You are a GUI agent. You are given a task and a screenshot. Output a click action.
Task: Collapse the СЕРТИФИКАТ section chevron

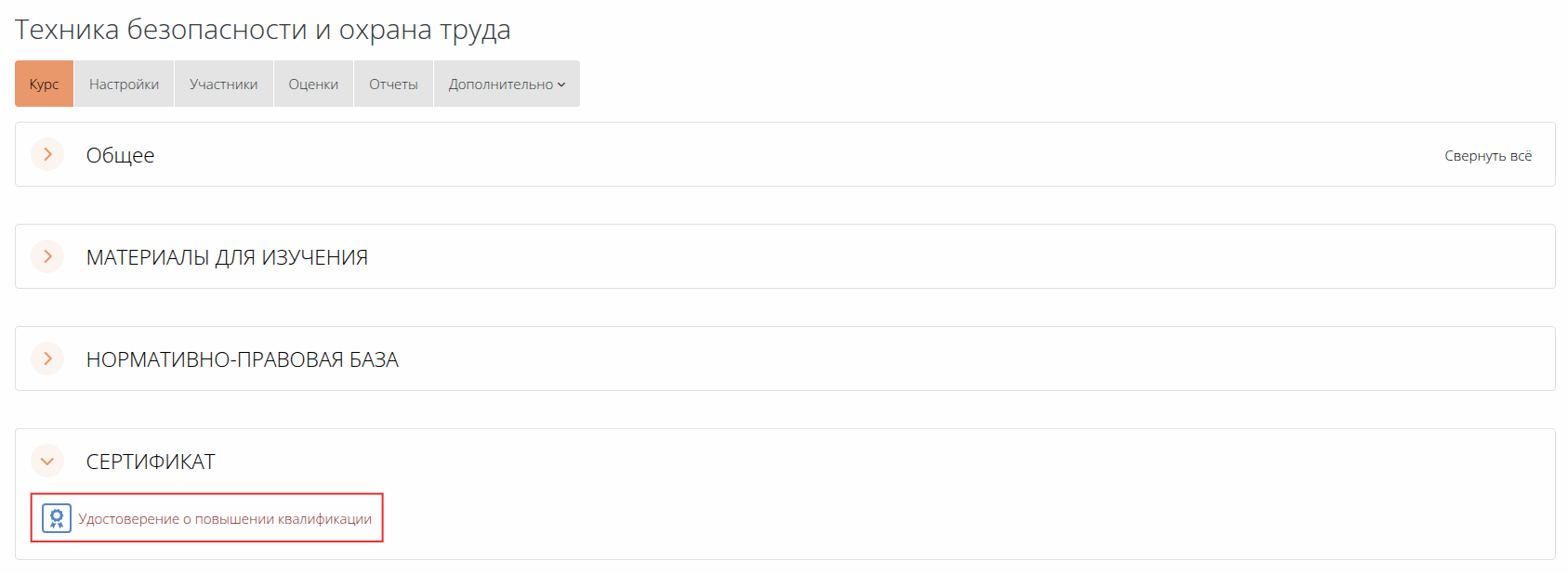tap(47, 461)
